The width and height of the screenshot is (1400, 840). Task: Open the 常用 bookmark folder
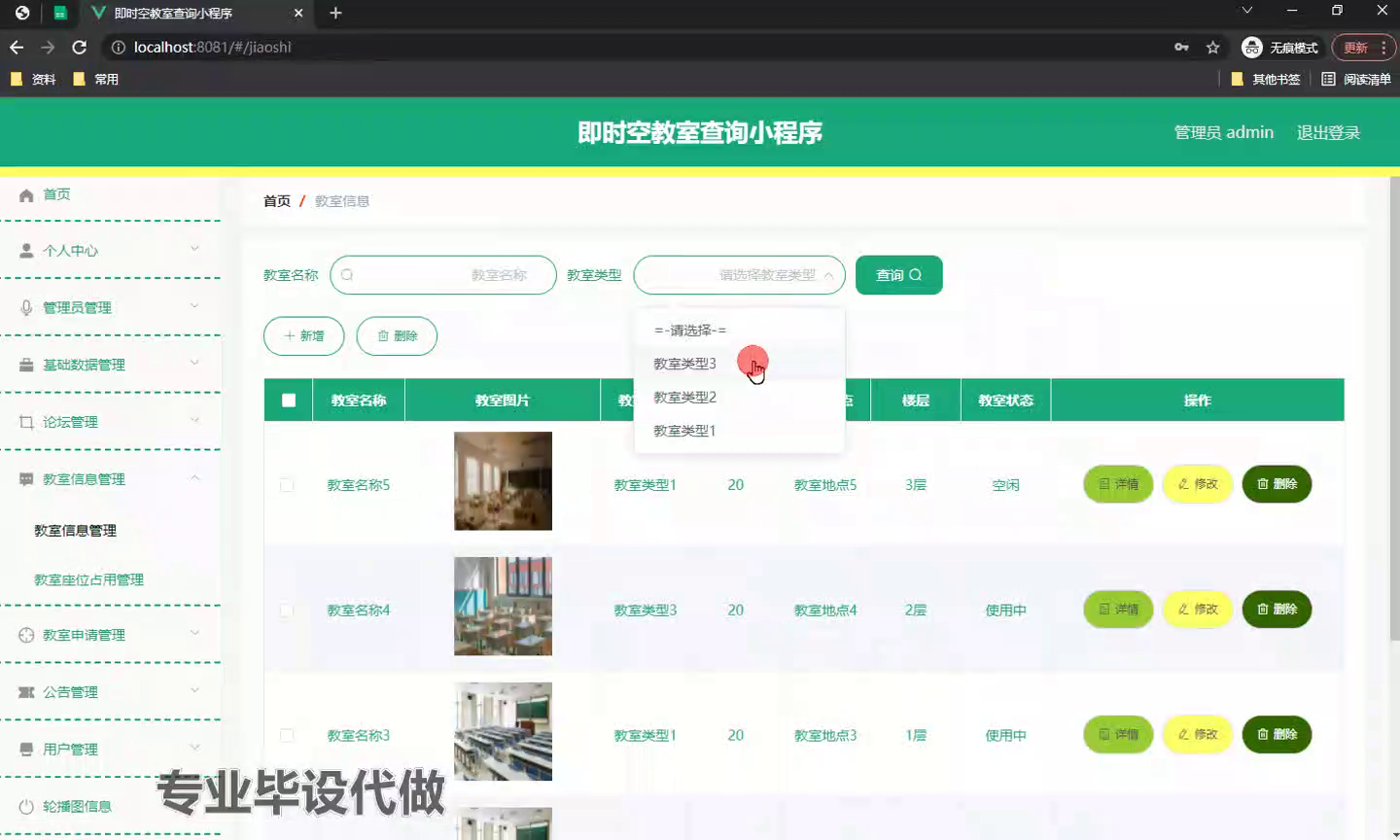(x=96, y=79)
